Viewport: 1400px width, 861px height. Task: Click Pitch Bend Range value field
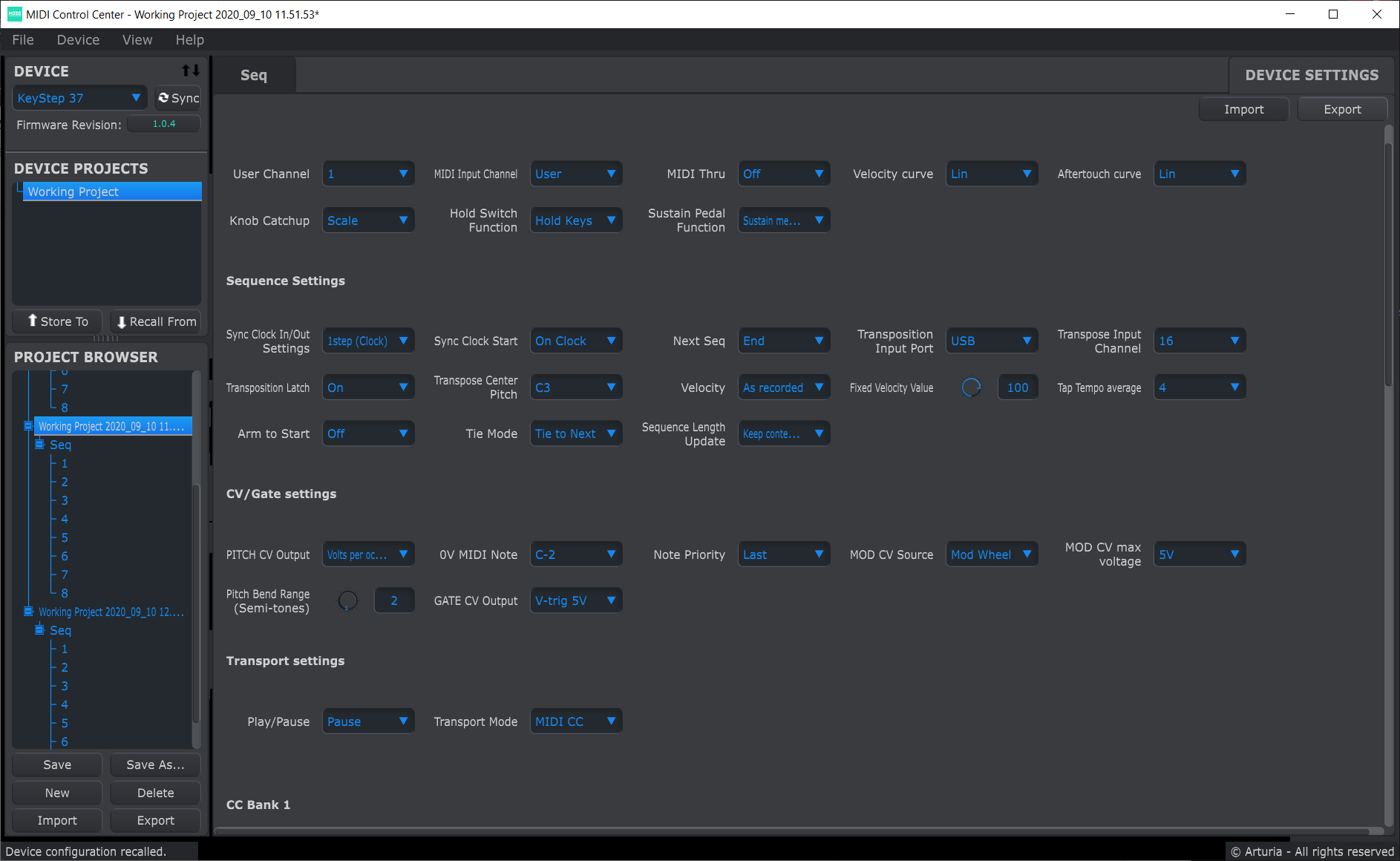point(394,600)
